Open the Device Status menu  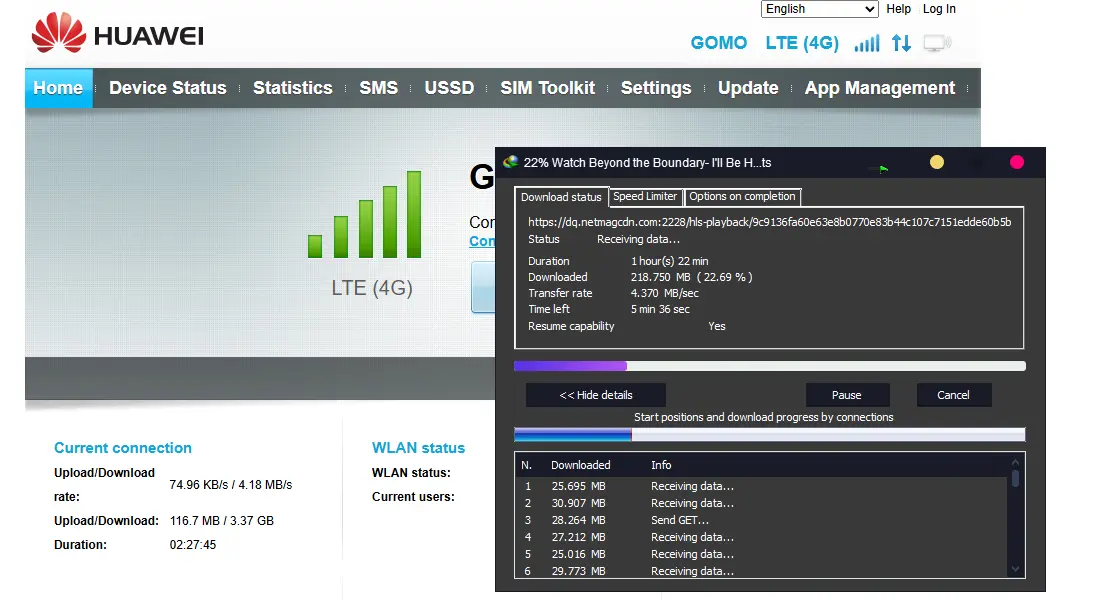[168, 88]
